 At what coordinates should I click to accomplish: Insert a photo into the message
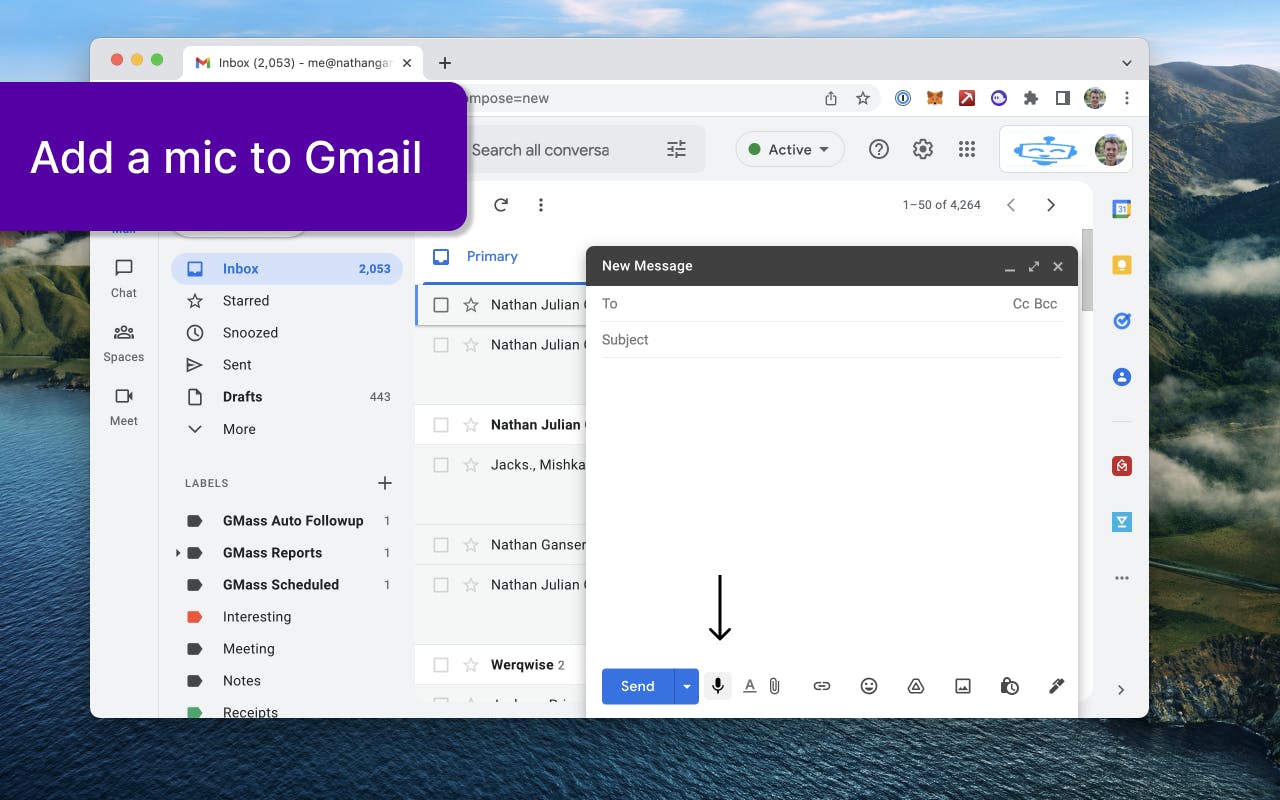963,686
